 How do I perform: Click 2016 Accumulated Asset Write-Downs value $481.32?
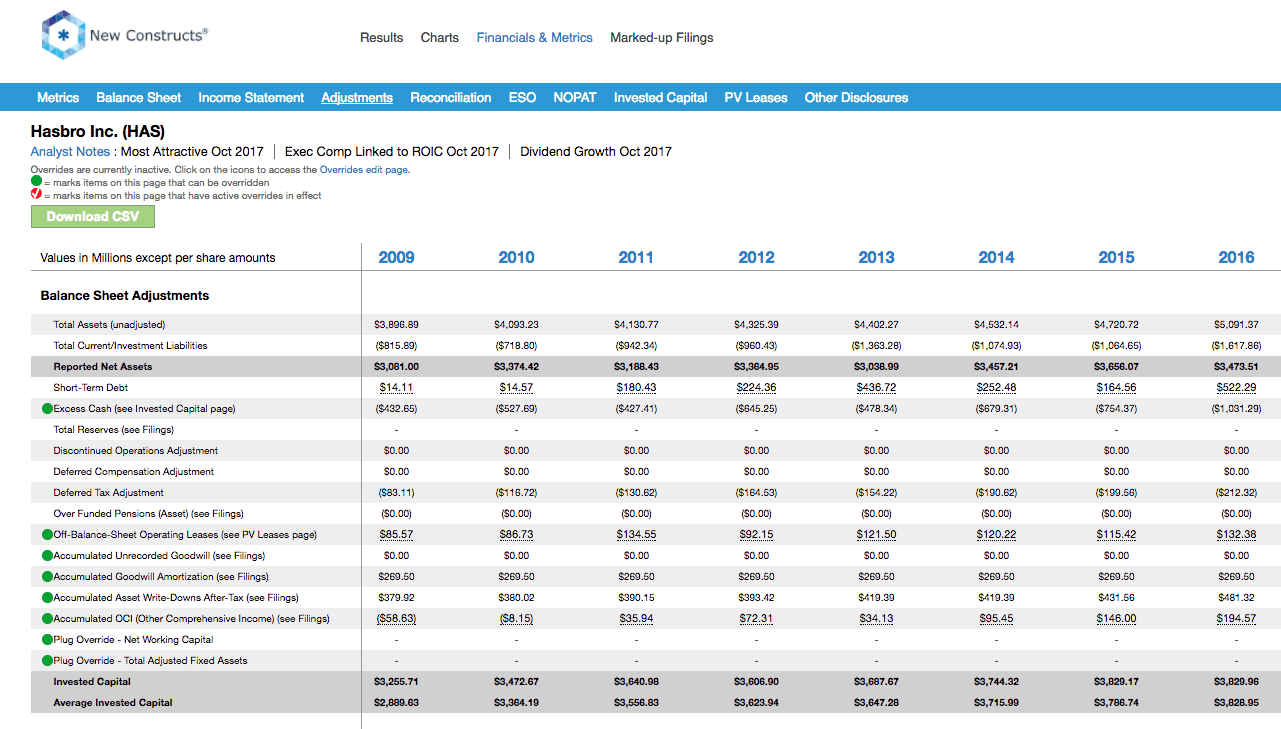[1236, 598]
